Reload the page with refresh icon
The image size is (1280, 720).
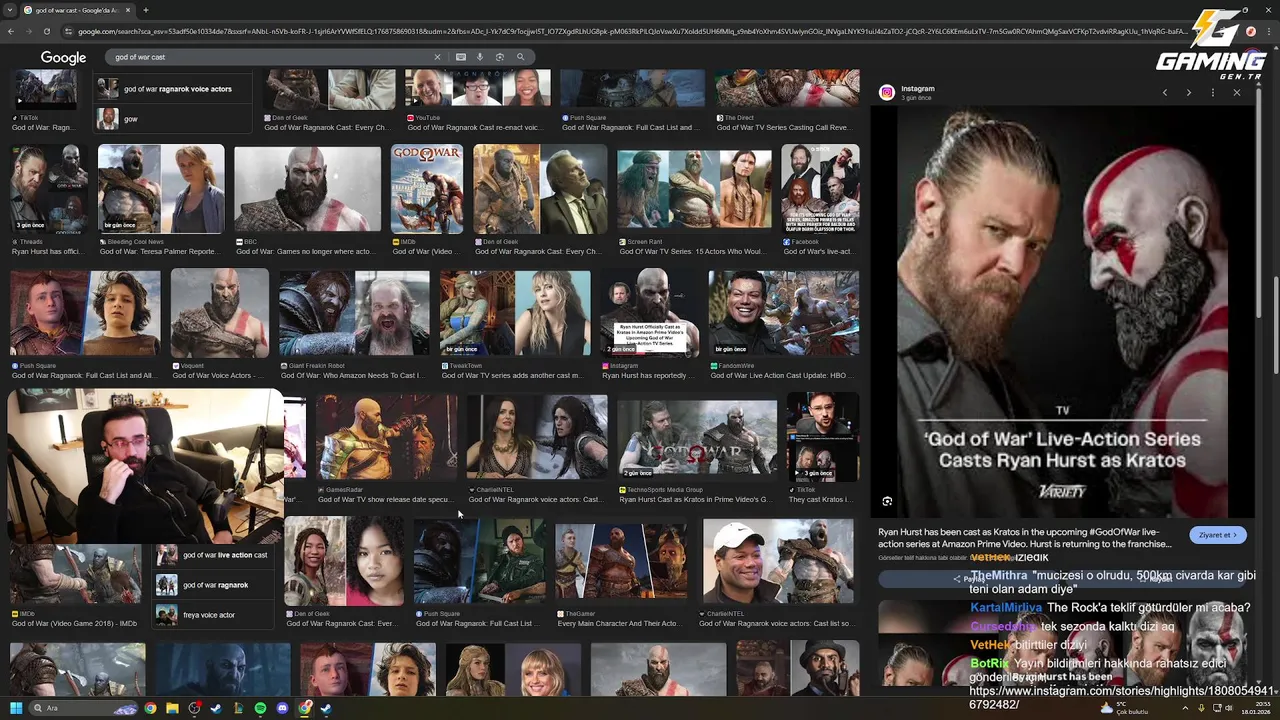coord(46,31)
